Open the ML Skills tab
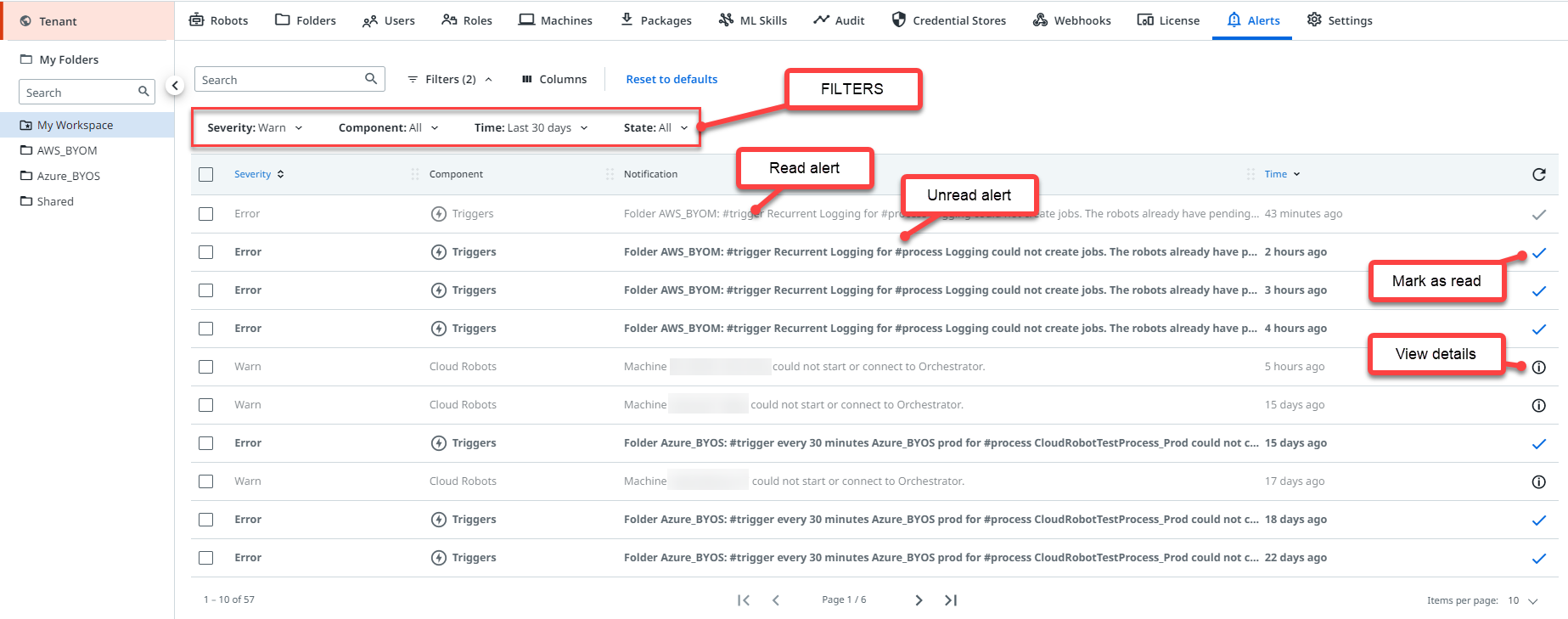 [752, 20]
